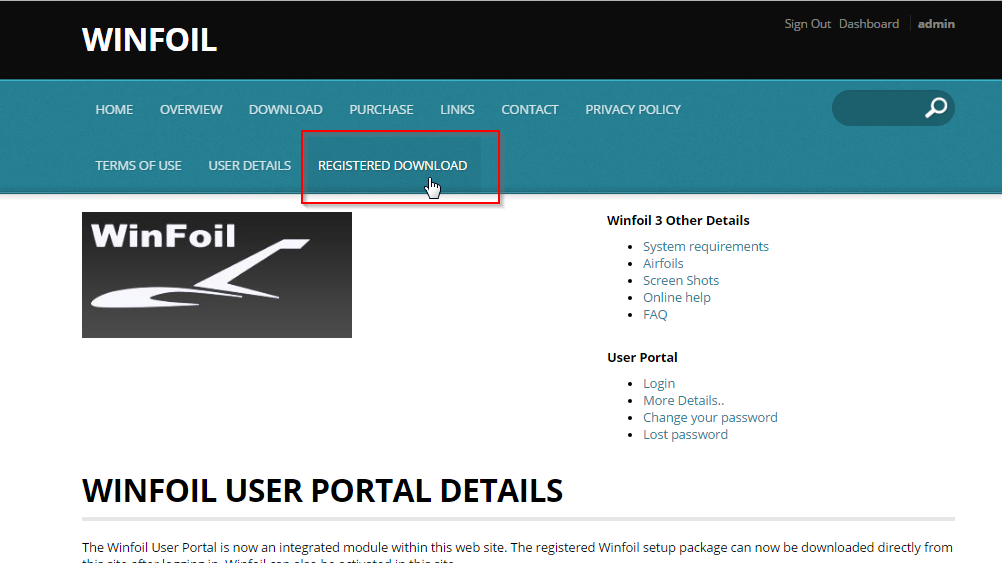This screenshot has height=563, width=1002.
Task: Open the Home menu item
Action: click(x=114, y=109)
